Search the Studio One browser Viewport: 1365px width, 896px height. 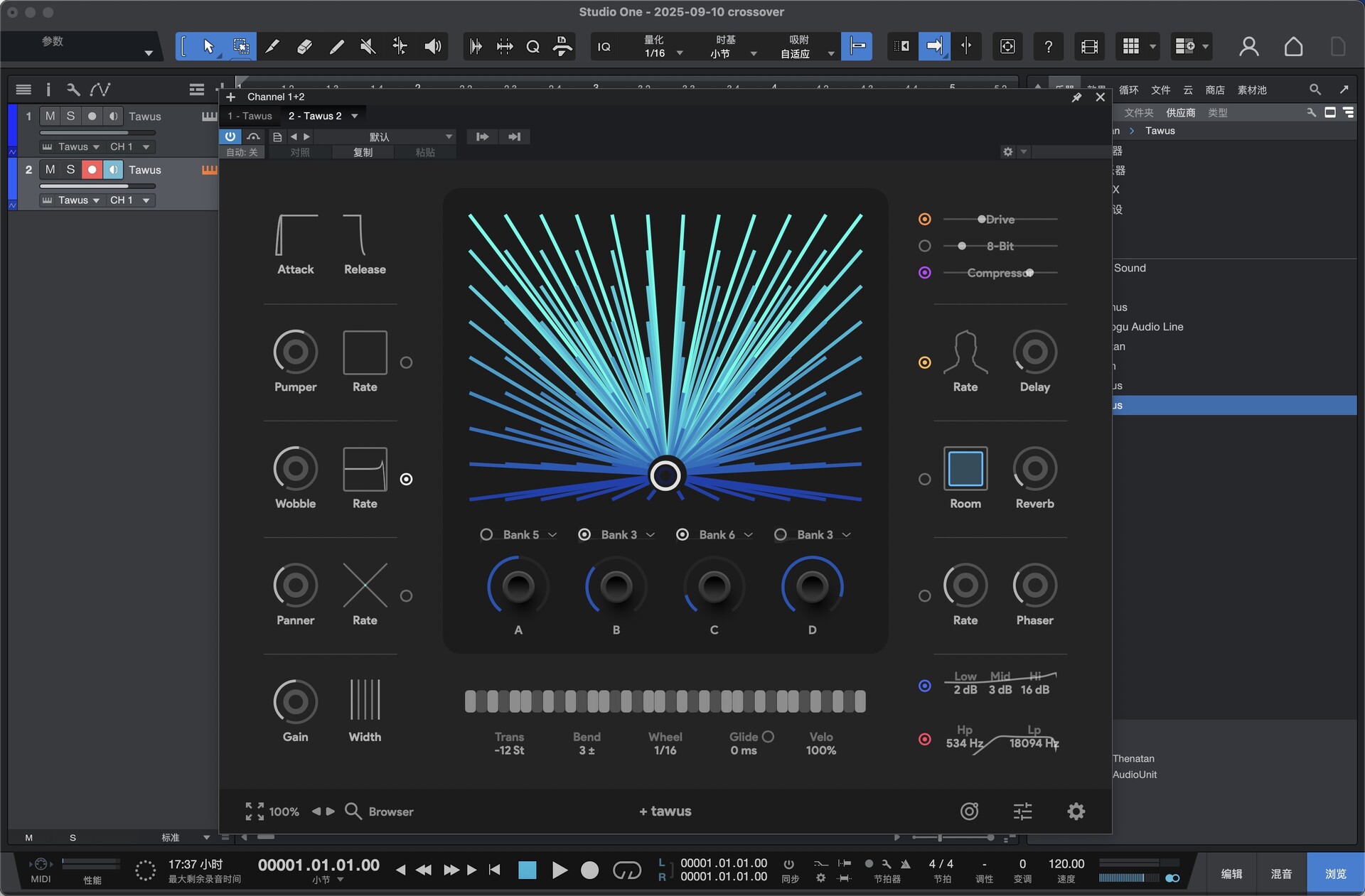coord(1315,90)
